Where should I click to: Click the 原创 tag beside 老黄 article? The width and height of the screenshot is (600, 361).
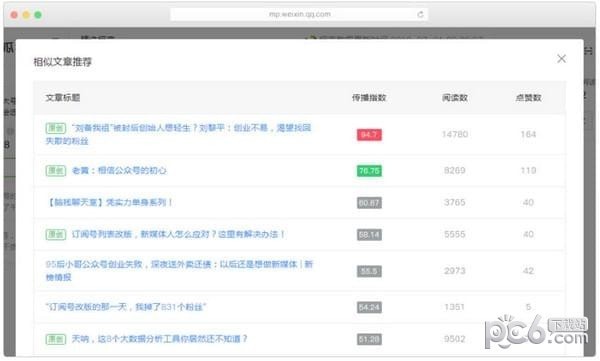(56, 170)
